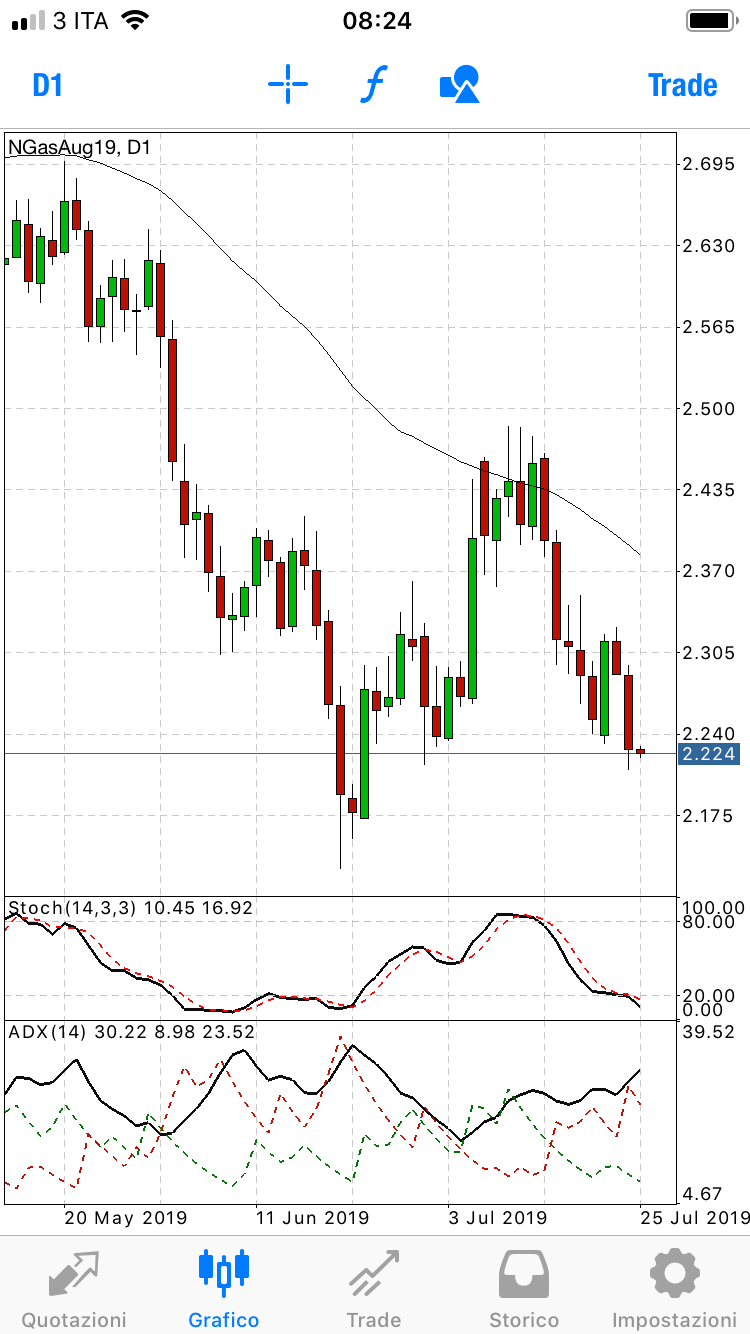The width and height of the screenshot is (750, 1334).
Task: Tap the Stoch(14,3,3) indicator label
Action: pos(130,908)
